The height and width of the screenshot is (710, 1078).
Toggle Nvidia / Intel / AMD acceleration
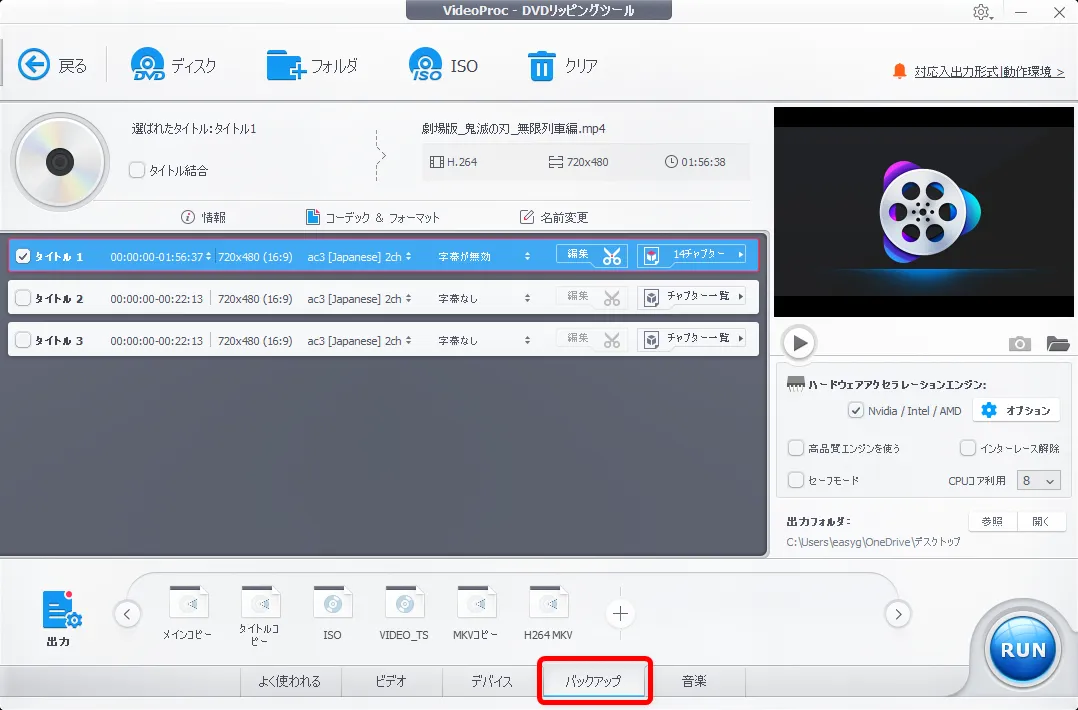tap(855, 410)
